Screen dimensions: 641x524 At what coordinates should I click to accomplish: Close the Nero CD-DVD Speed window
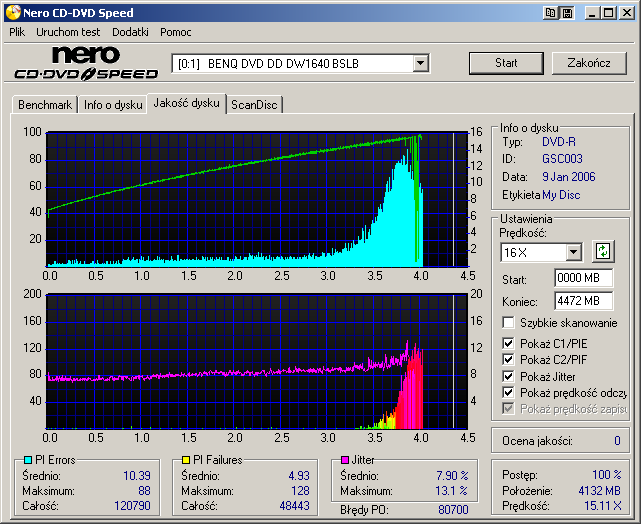[626, 13]
